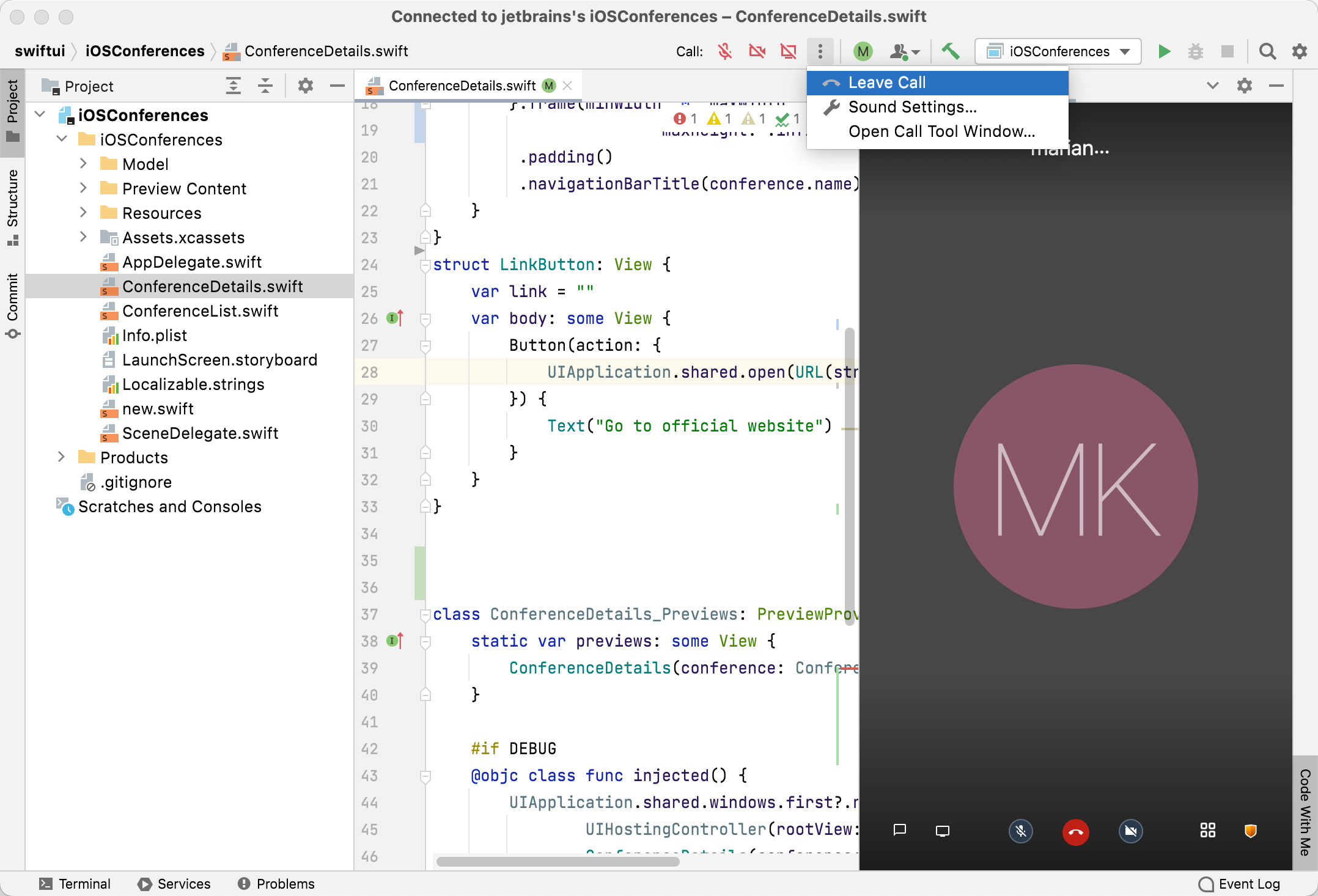Open ConferenceList.swift in project tree
Viewport: 1318px width, 896px height.
190,311
